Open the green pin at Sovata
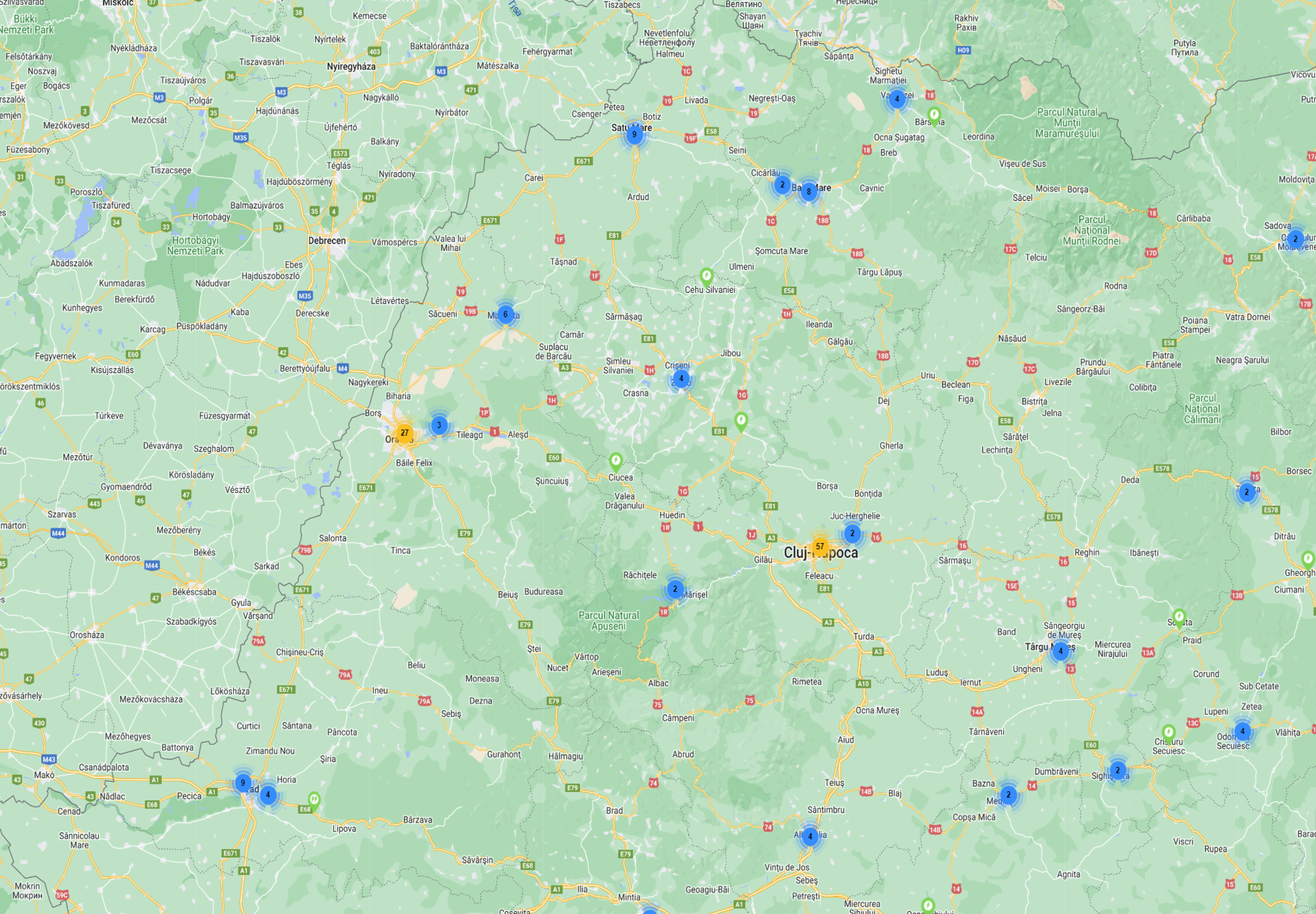This screenshot has width=1316, height=914. pyautogui.click(x=1179, y=617)
